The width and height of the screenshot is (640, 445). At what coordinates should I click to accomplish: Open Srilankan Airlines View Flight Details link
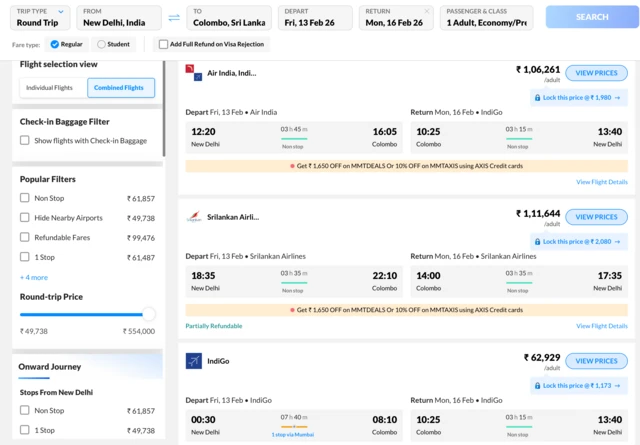[x=602, y=326]
